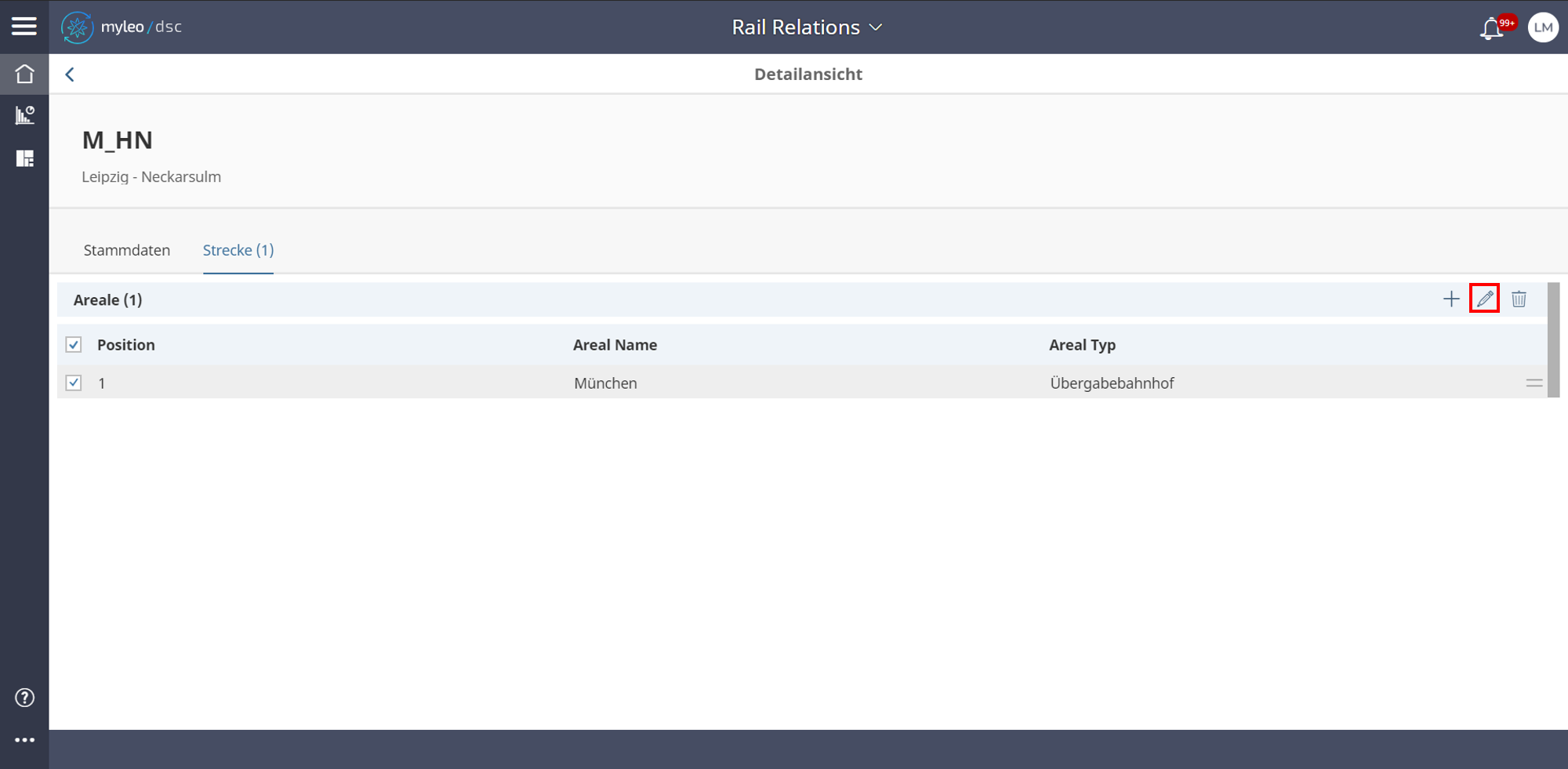1568x769 pixels.
Task: Uncheck the München row checkbox
Action: click(x=74, y=383)
